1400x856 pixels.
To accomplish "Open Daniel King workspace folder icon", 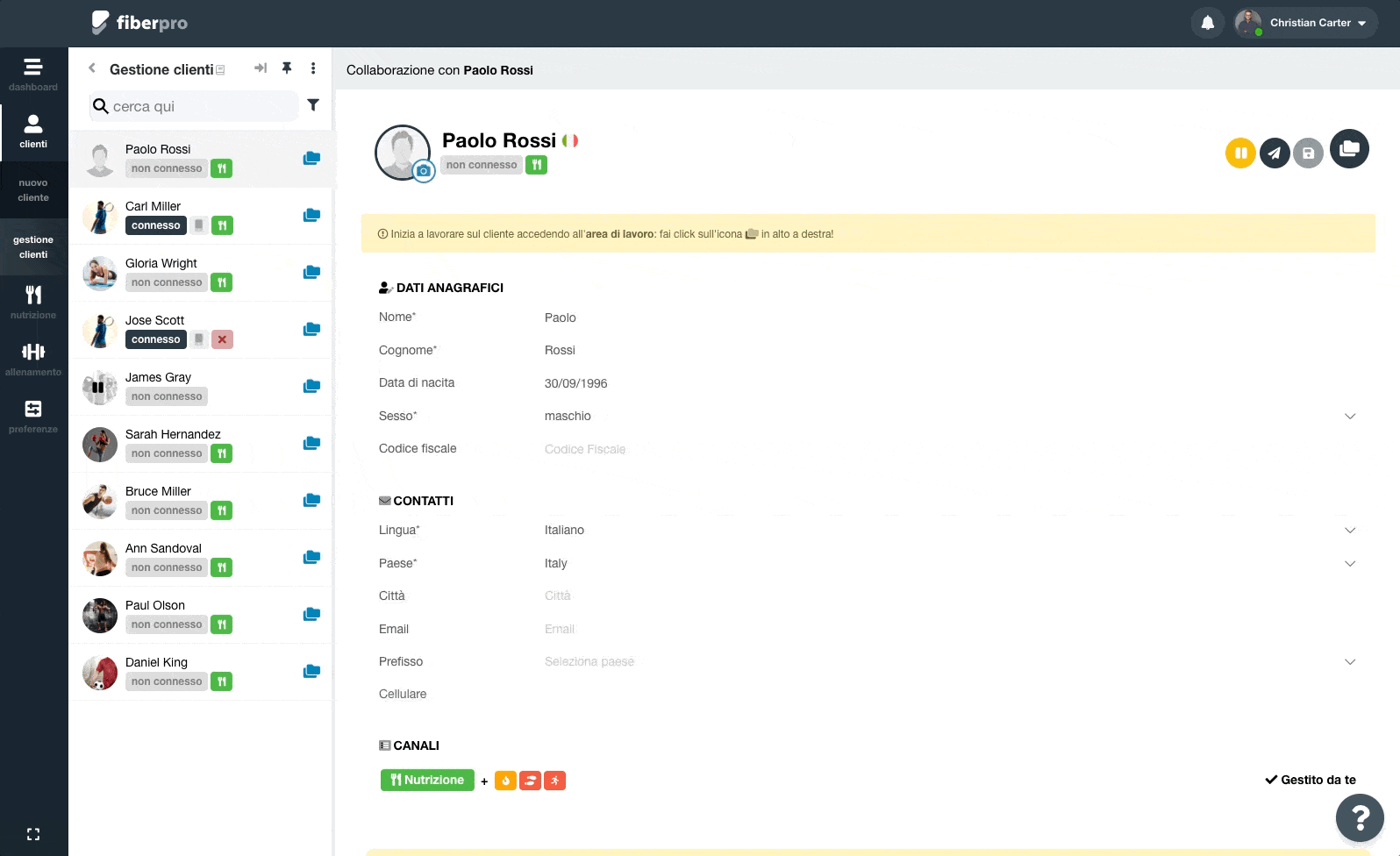I will click(x=311, y=672).
